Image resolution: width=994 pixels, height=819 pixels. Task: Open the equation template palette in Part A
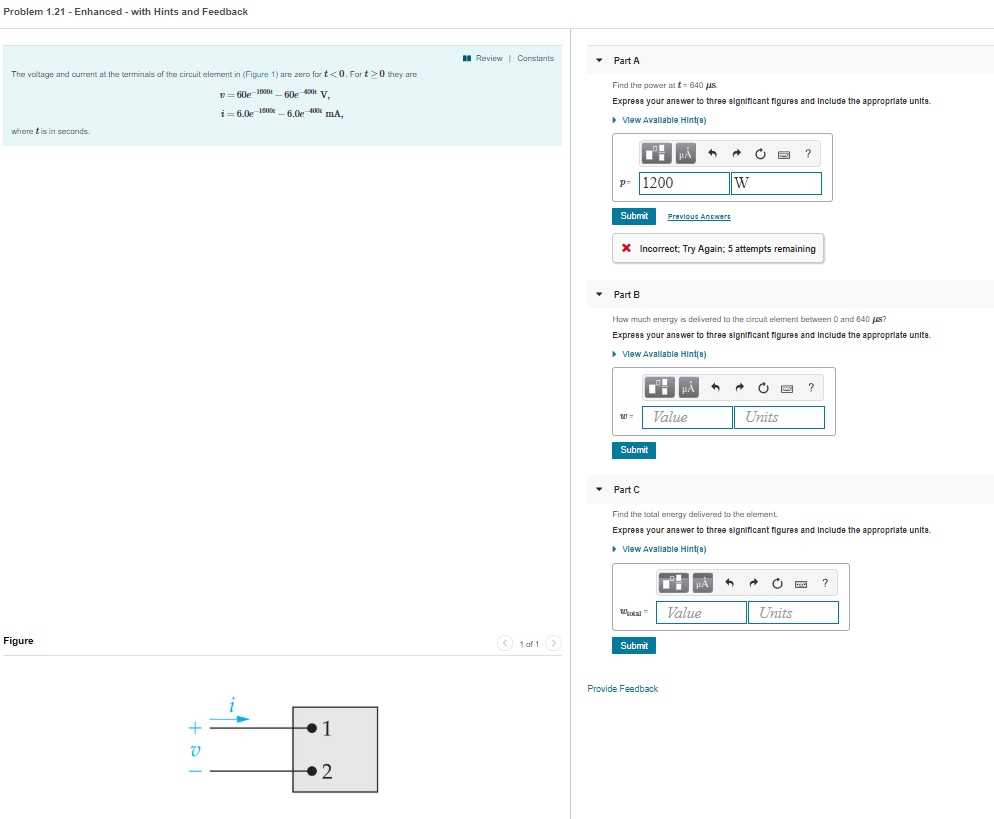(x=657, y=153)
